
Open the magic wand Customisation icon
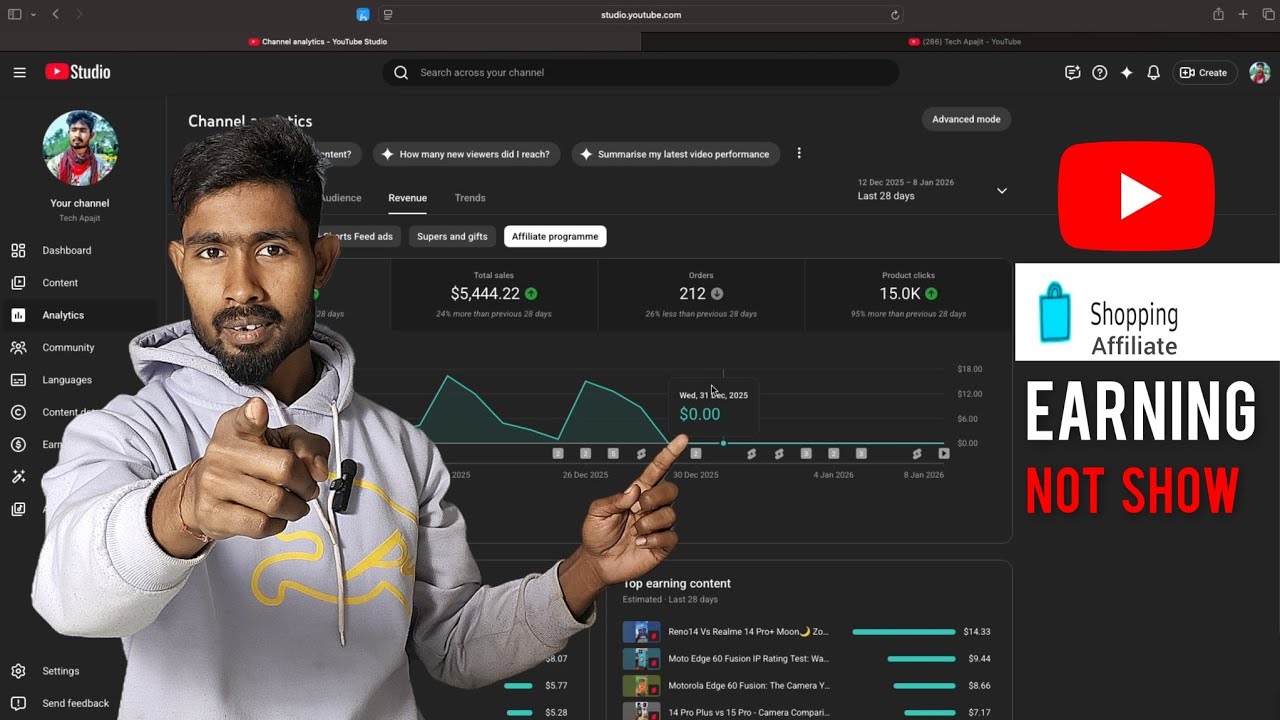18,477
